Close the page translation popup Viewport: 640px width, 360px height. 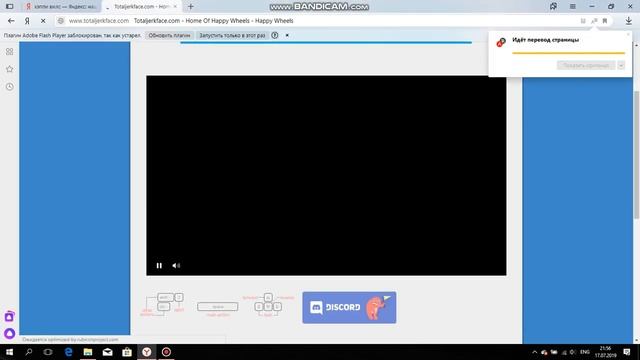(x=628, y=35)
